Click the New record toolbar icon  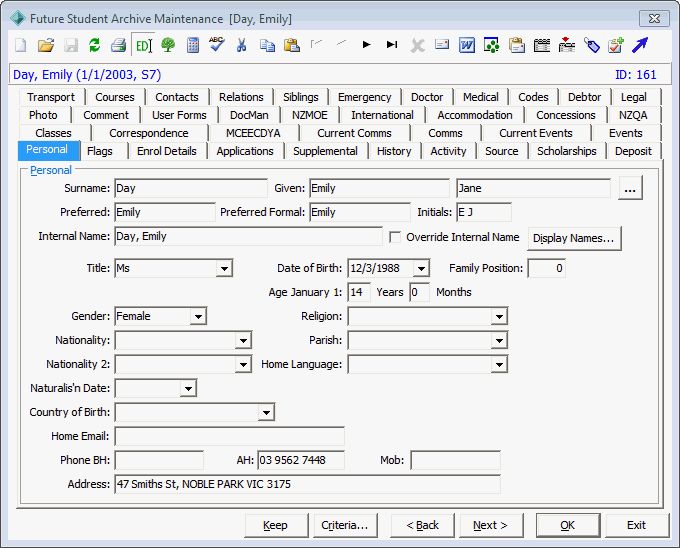21,45
